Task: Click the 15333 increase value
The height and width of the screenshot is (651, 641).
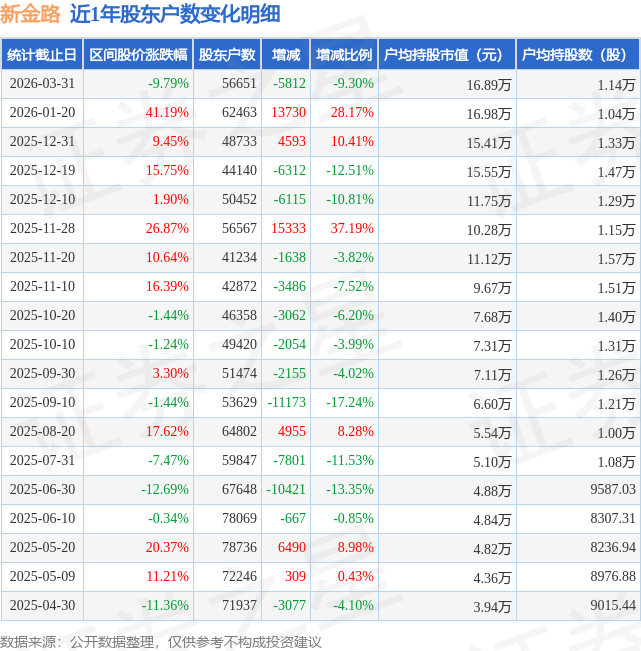Action: coord(288,228)
